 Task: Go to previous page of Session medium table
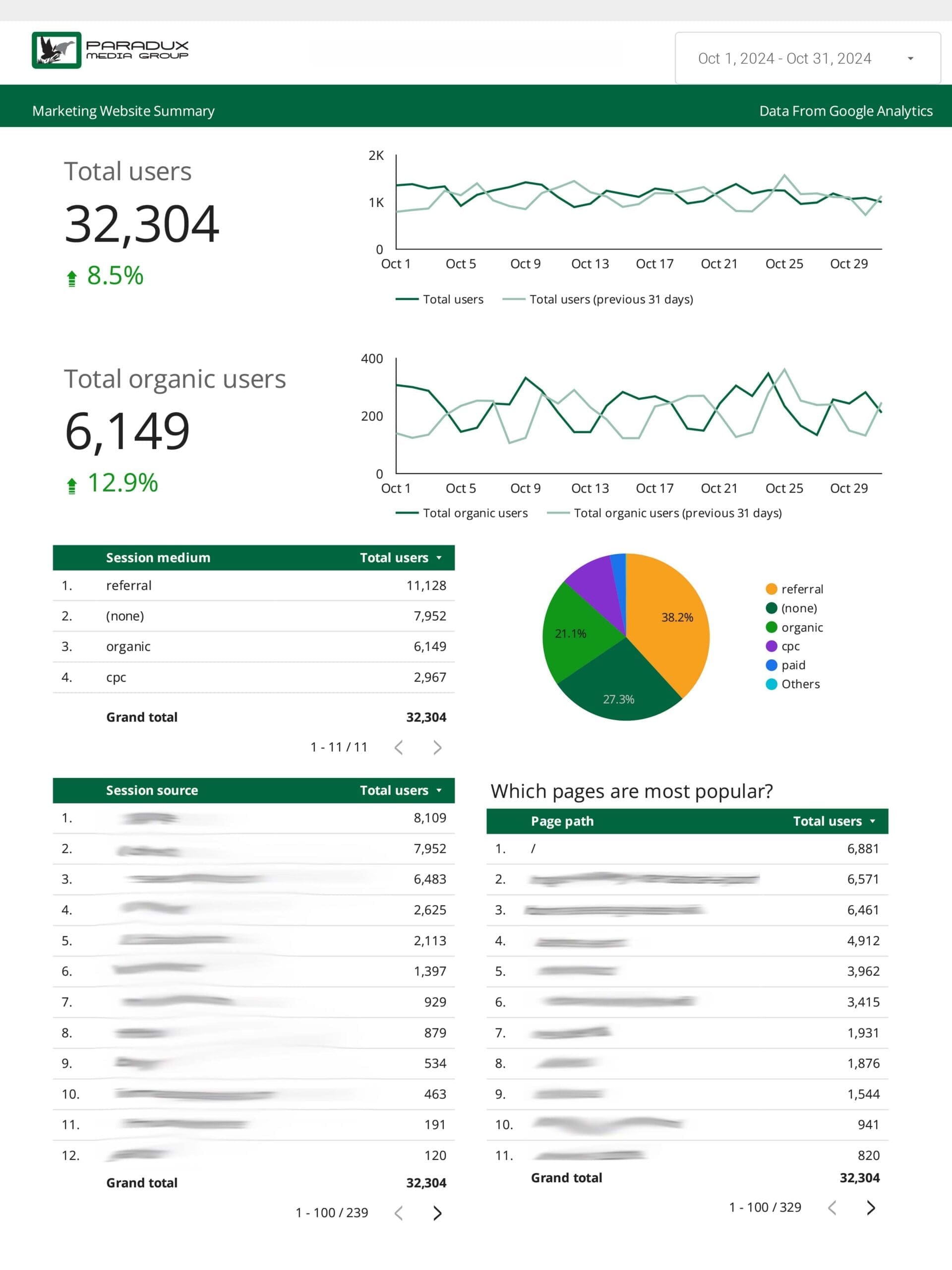pos(399,747)
